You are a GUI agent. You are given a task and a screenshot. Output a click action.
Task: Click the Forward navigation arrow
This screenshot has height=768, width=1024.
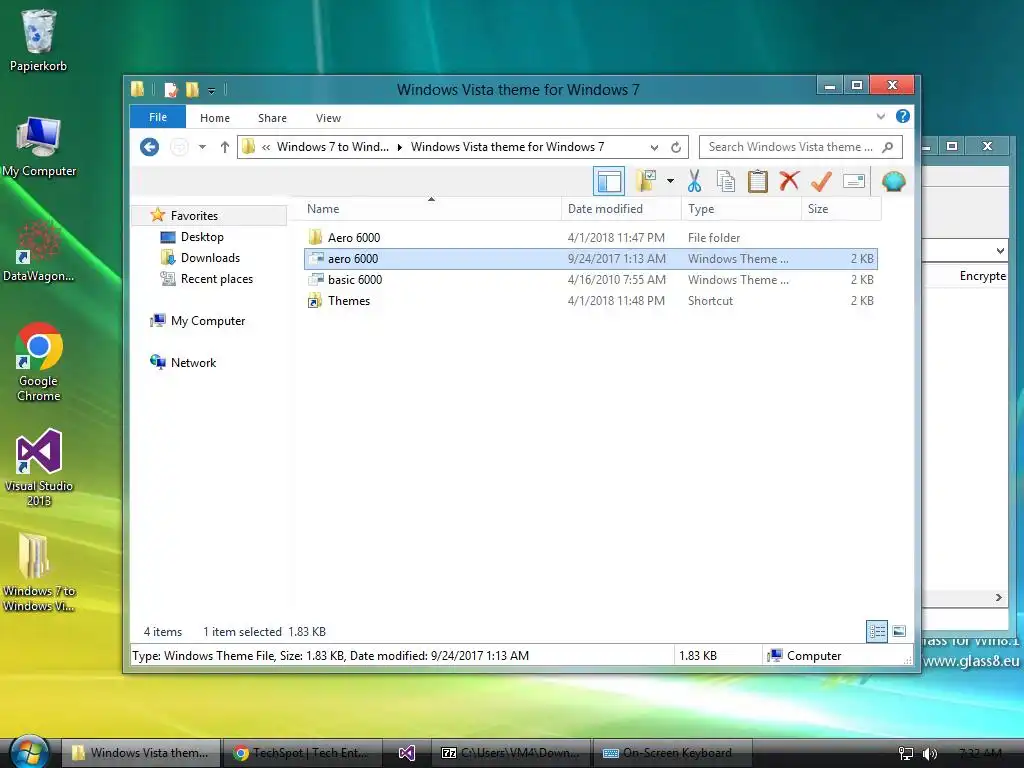pos(179,147)
